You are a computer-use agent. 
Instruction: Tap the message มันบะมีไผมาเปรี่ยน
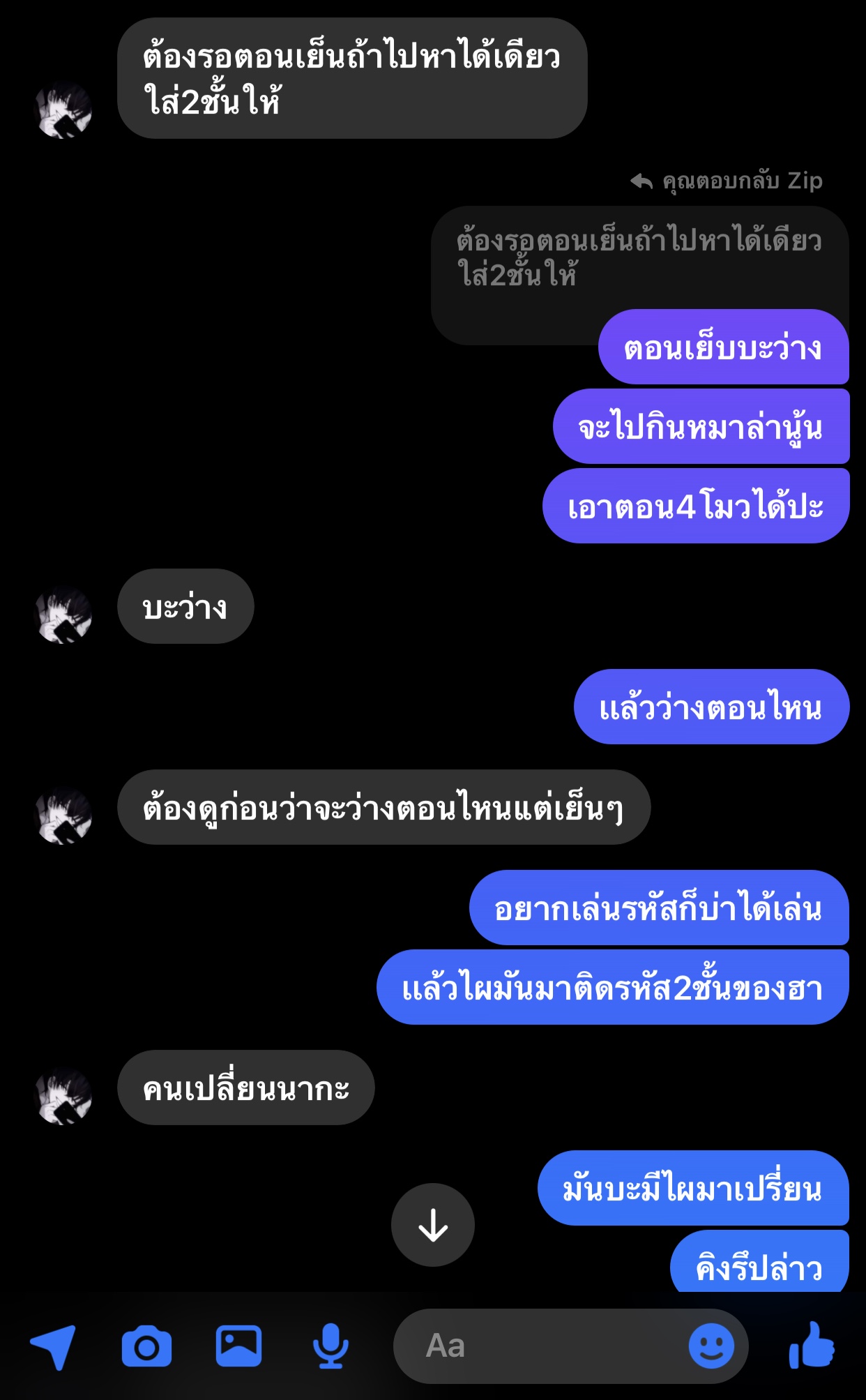coord(693,1188)
